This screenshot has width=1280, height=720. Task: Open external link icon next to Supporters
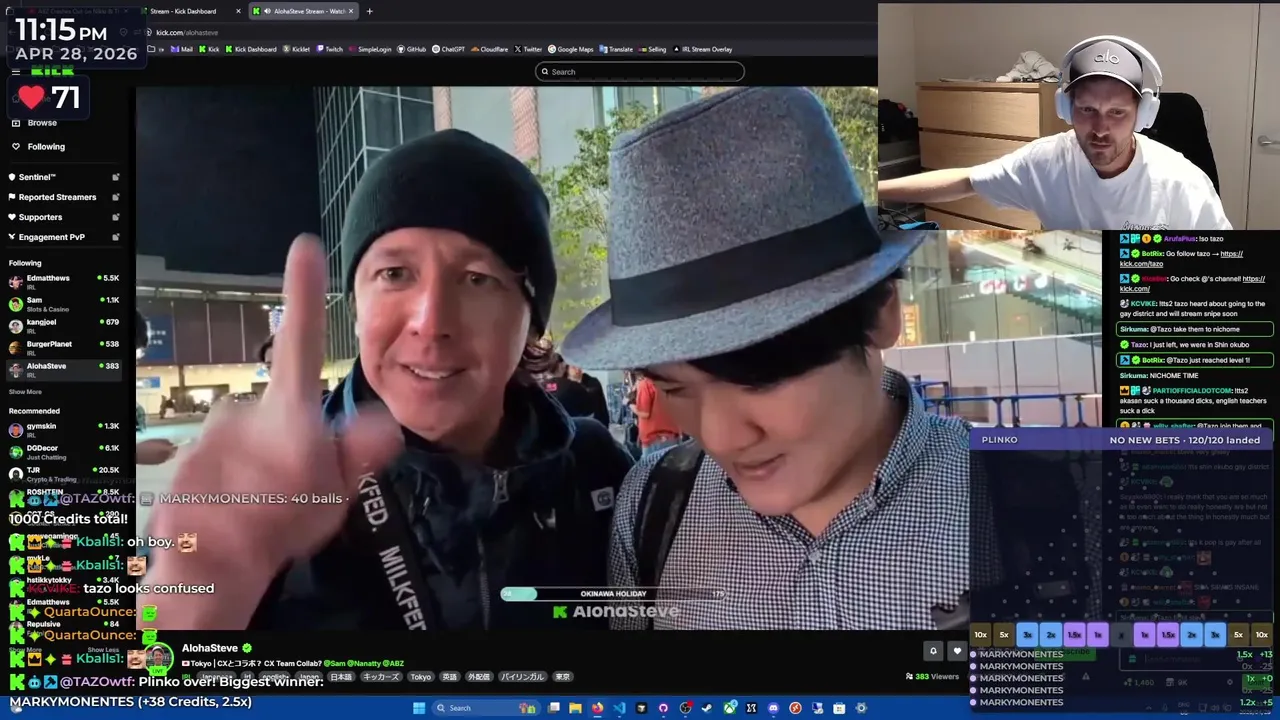(115, 217)
